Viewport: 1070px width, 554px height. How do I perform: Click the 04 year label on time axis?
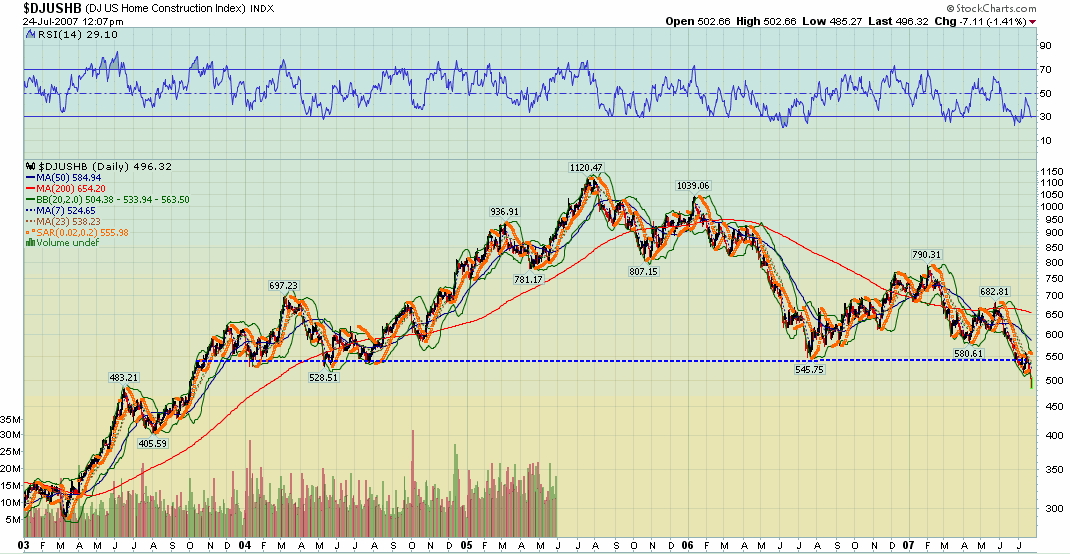tap(245, 545)
